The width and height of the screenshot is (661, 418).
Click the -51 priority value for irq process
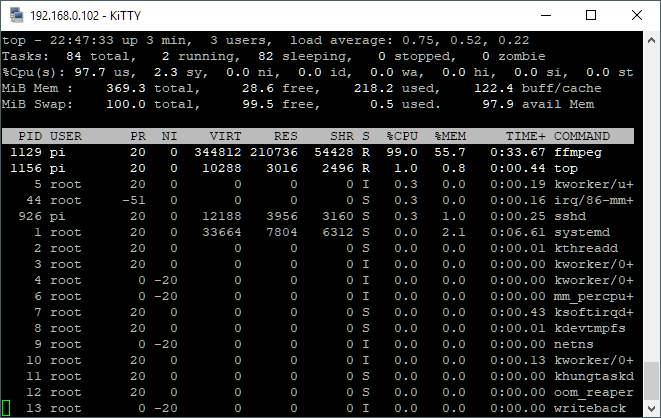(134, 200)
